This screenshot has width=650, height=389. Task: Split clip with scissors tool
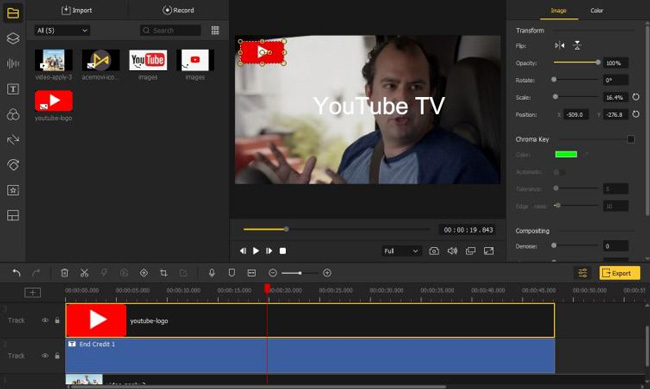(x=84, y=273)
